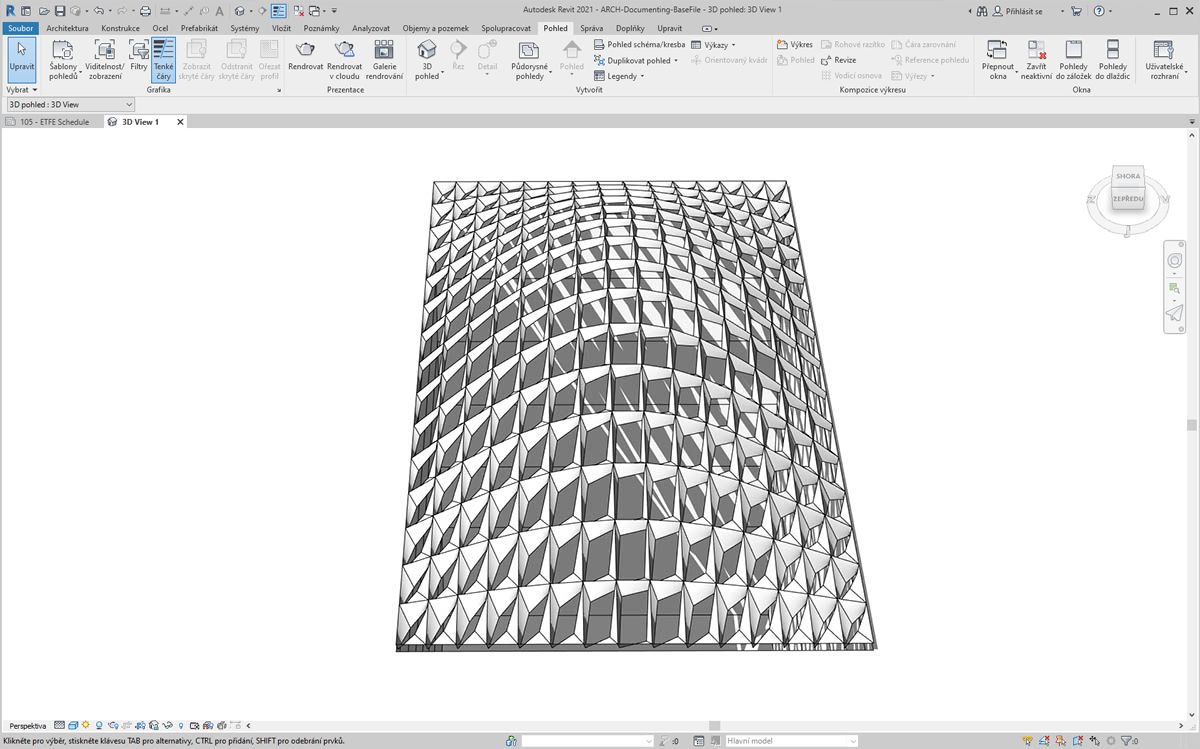Viewport: 1200px width, 749px height.
Task: Click the horizontal scrollbar thumb under the view
Action: 715,725
